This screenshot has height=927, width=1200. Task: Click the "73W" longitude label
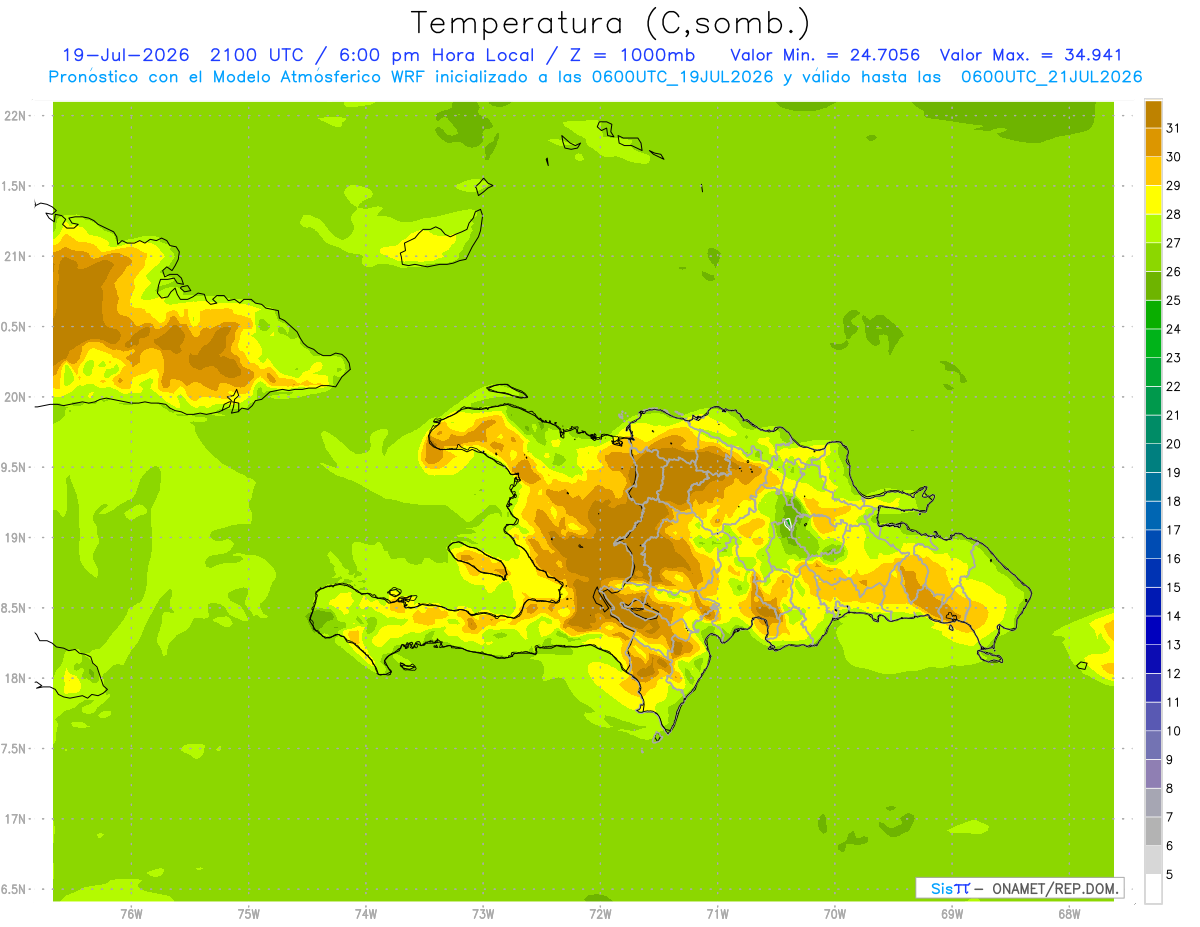(x=483, y=914)
